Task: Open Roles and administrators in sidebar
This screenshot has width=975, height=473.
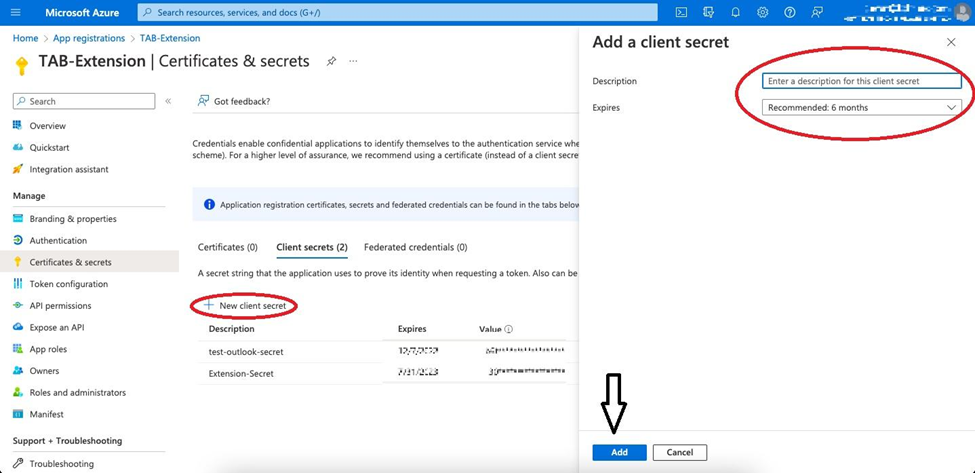Action: click(78, 392)
